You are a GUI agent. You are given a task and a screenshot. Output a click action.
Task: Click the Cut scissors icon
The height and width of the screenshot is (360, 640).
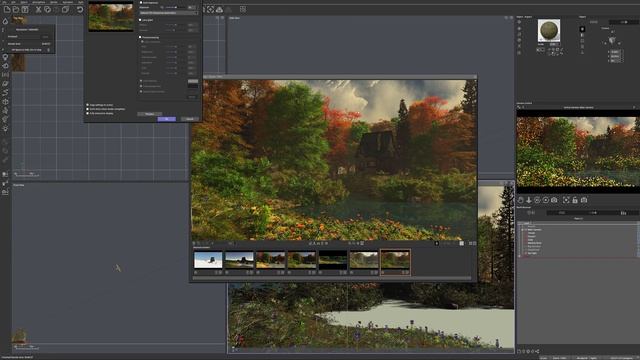coord(38,9)
